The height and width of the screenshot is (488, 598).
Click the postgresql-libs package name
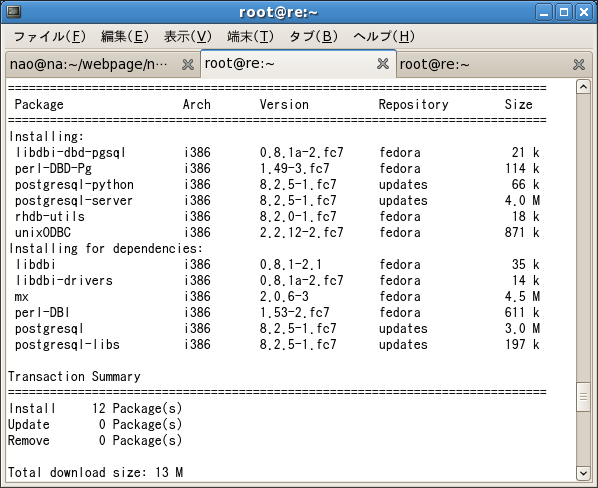point(67,345)
